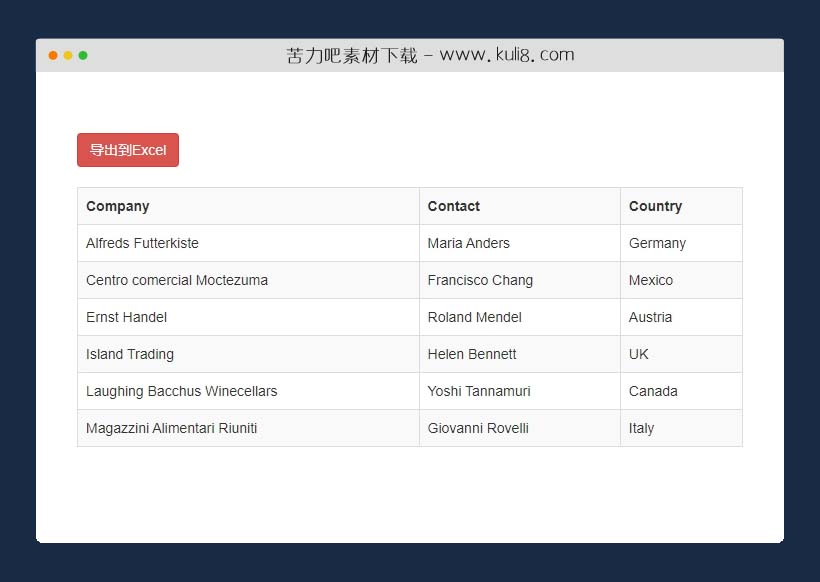Select the Roland Mendel contact cell
This screenshot has height=582, width=820.
(474, 317)
